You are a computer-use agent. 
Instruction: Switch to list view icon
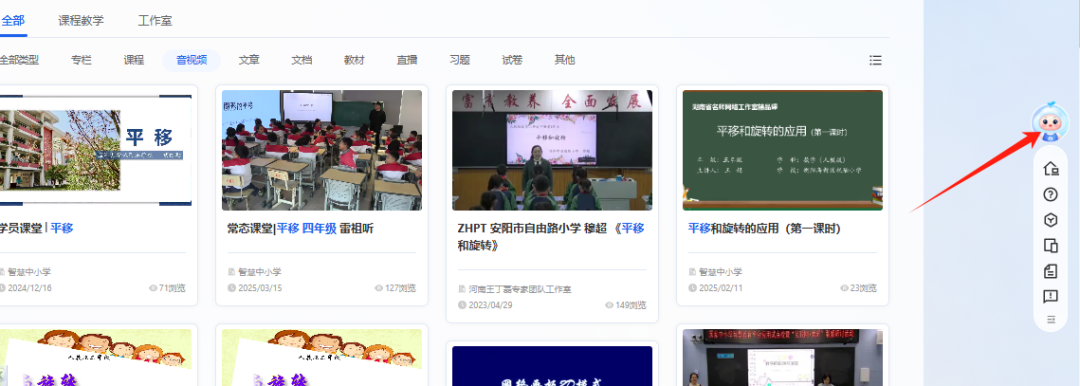click(875, 60)
